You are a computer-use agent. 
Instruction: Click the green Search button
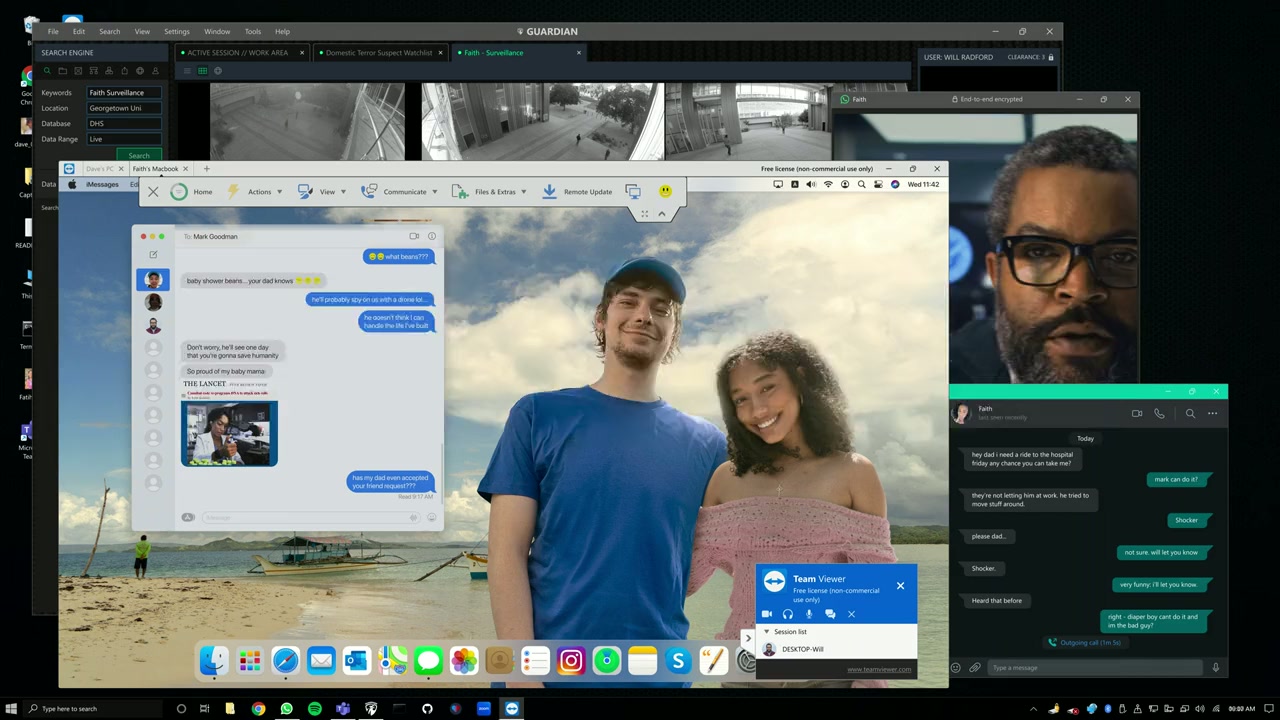pyautogui.click(x=139, y=155)
